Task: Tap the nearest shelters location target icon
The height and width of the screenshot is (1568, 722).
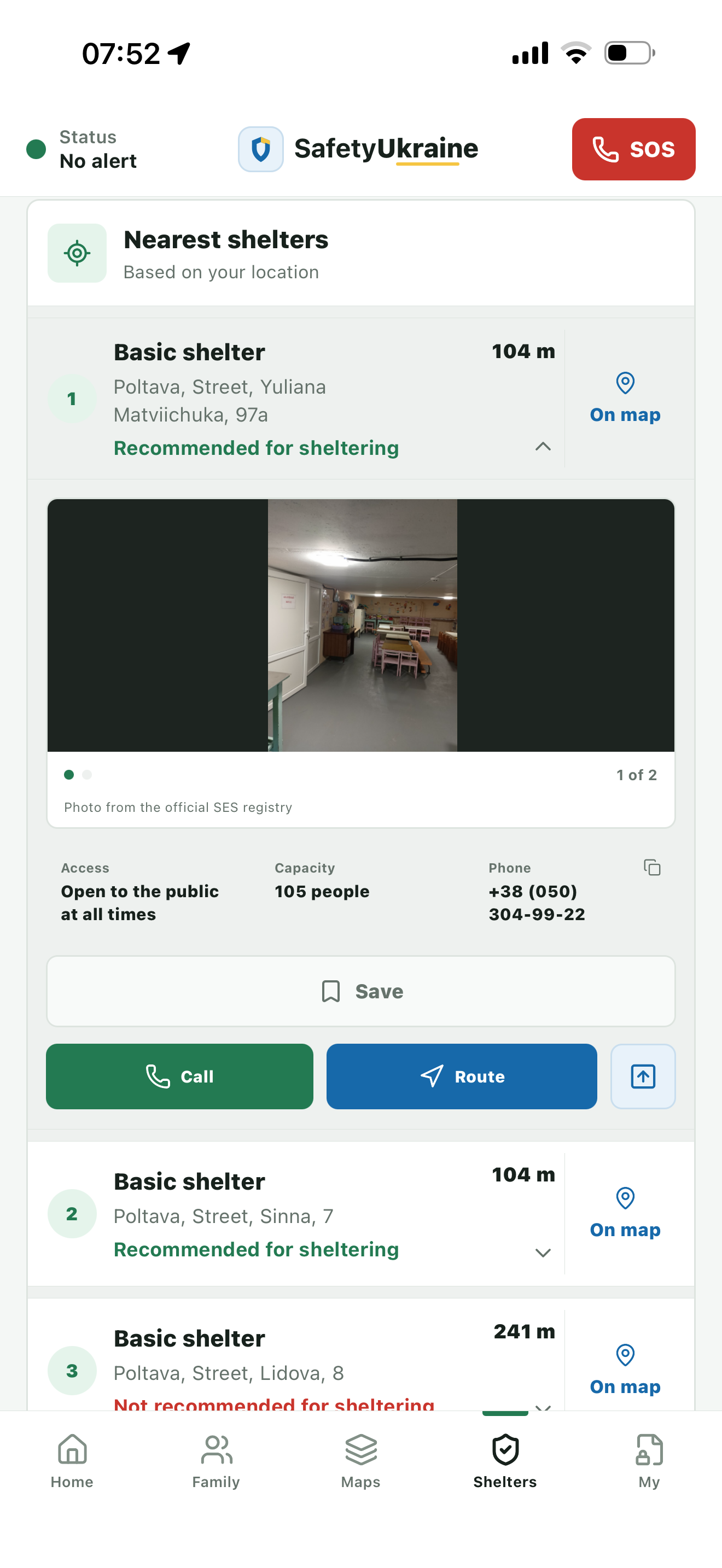Action: click(x=77, y=253)
